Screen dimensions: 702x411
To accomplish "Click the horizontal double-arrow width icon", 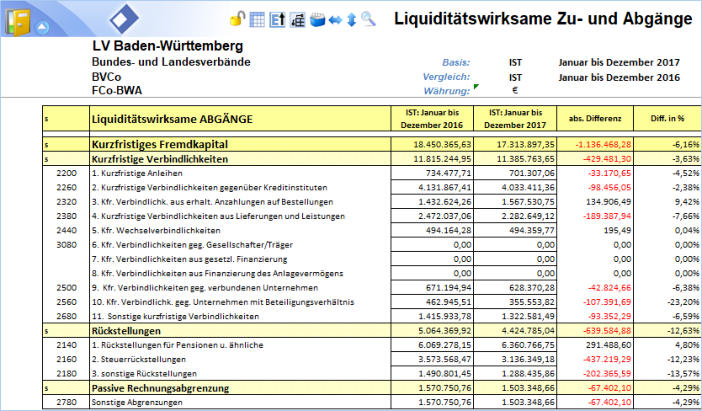I will [x=335, y=19].
